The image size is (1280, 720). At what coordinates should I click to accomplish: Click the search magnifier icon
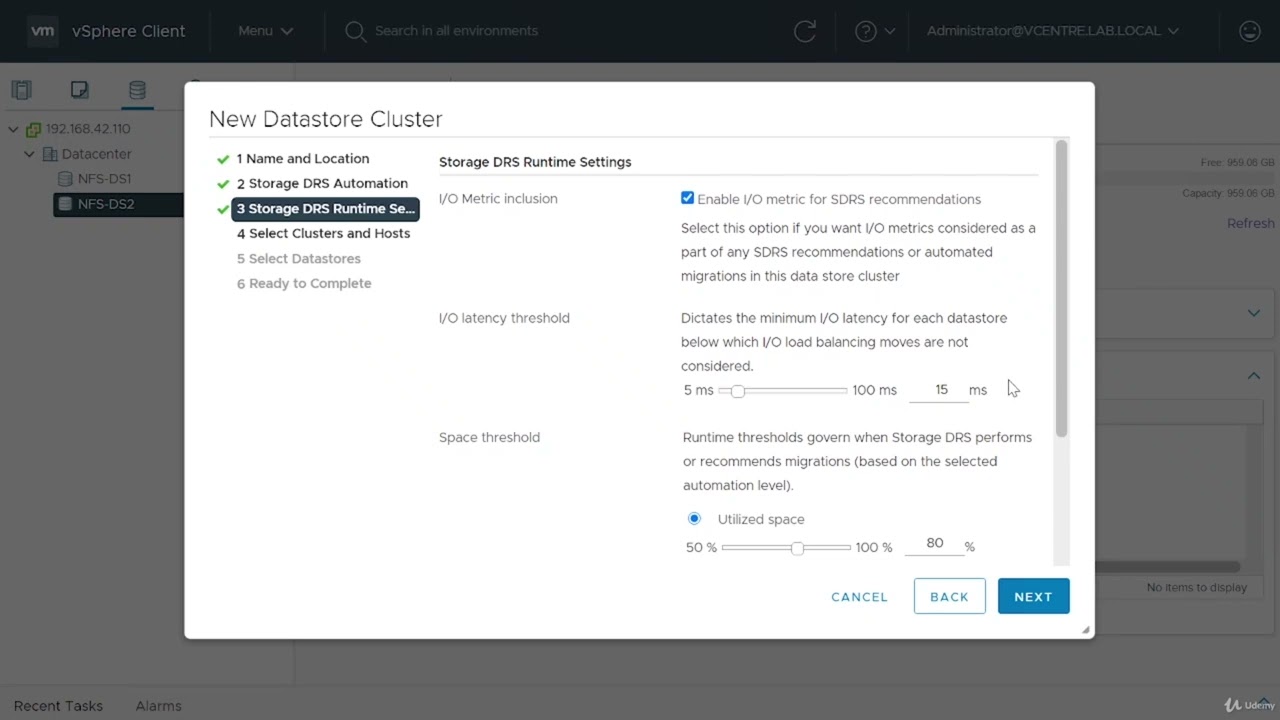pos(355,31)
